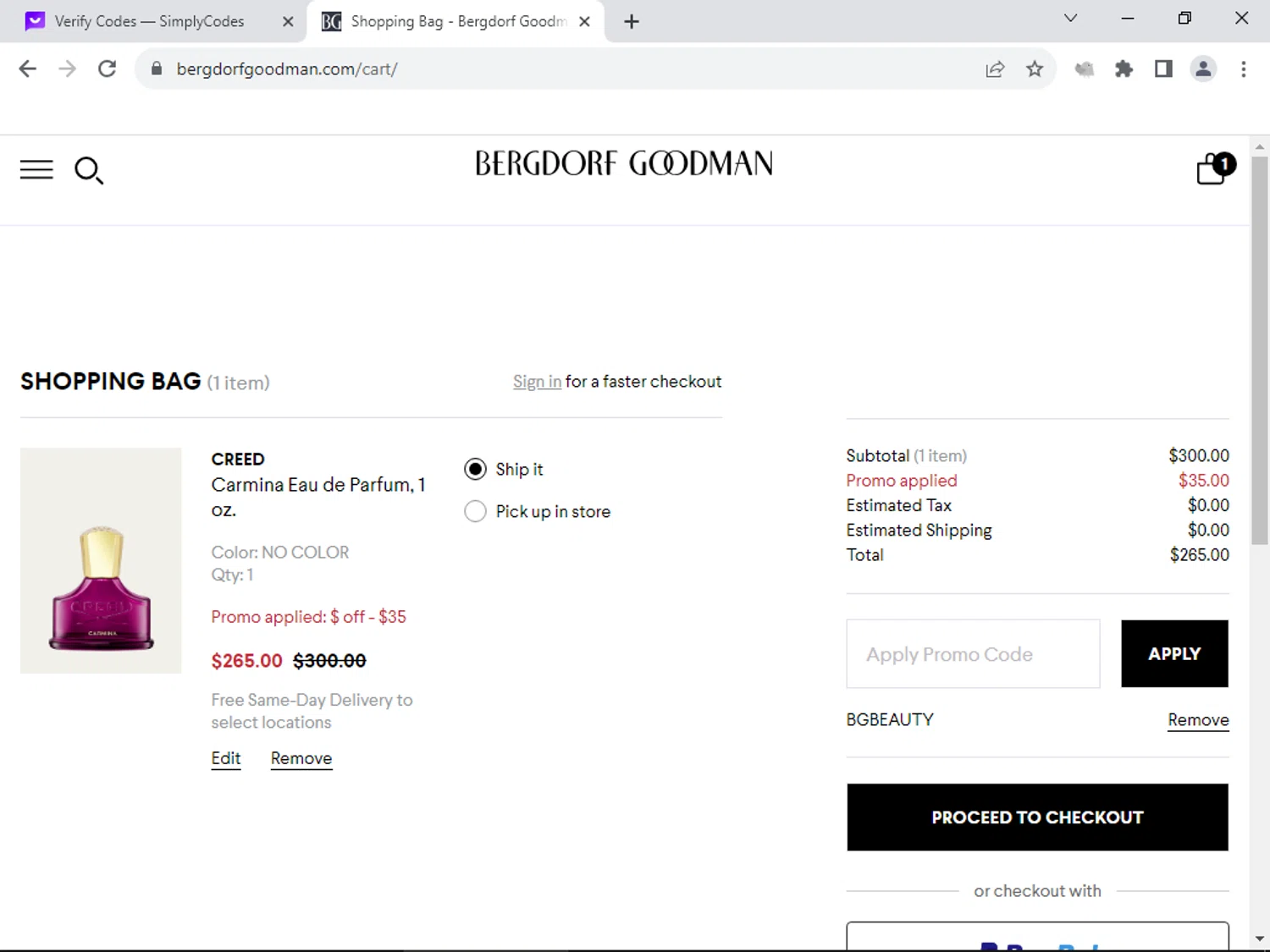
Task: Click Carmina Eau de Parfum title
Action: point(318,497)
